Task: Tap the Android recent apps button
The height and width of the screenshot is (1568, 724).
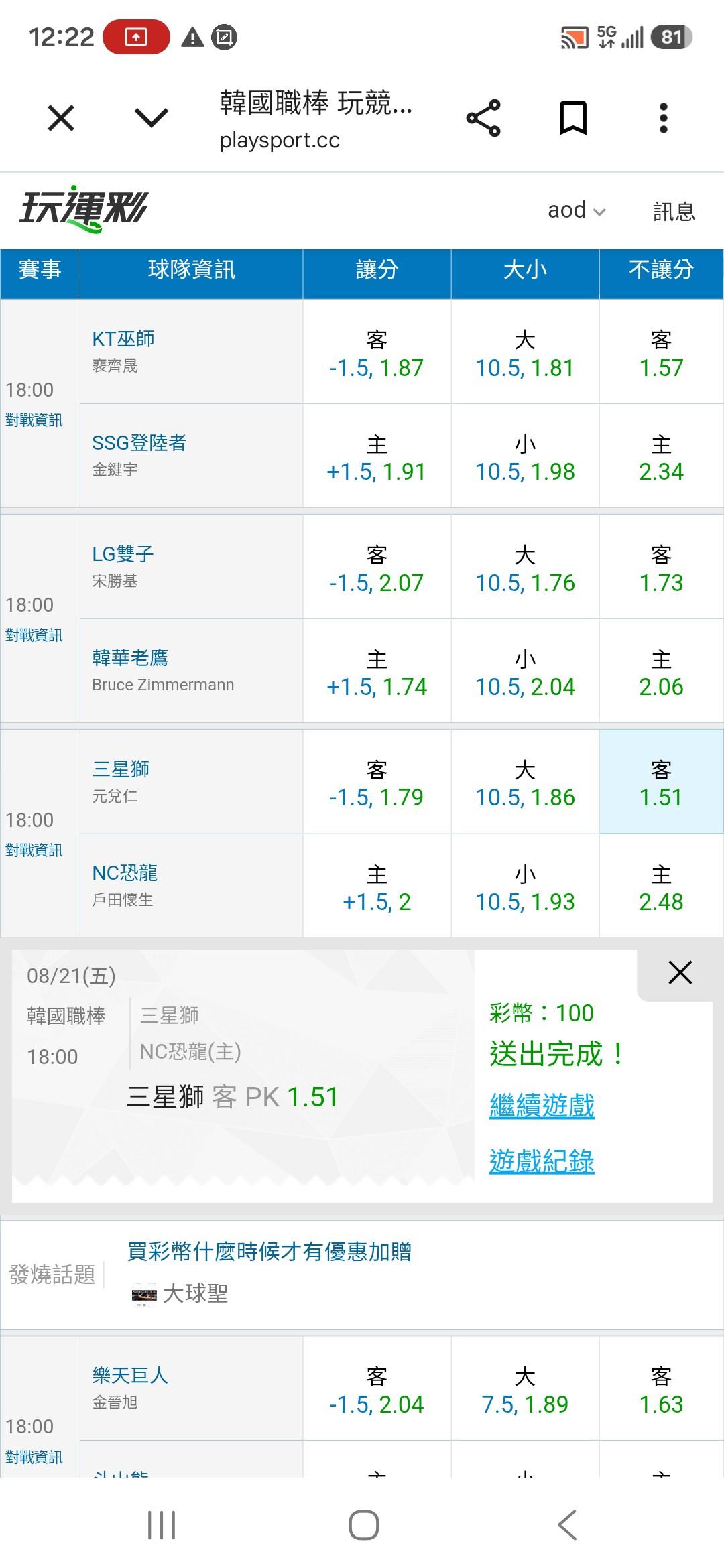Action: pyautogui.click(x=162, y=1525)
